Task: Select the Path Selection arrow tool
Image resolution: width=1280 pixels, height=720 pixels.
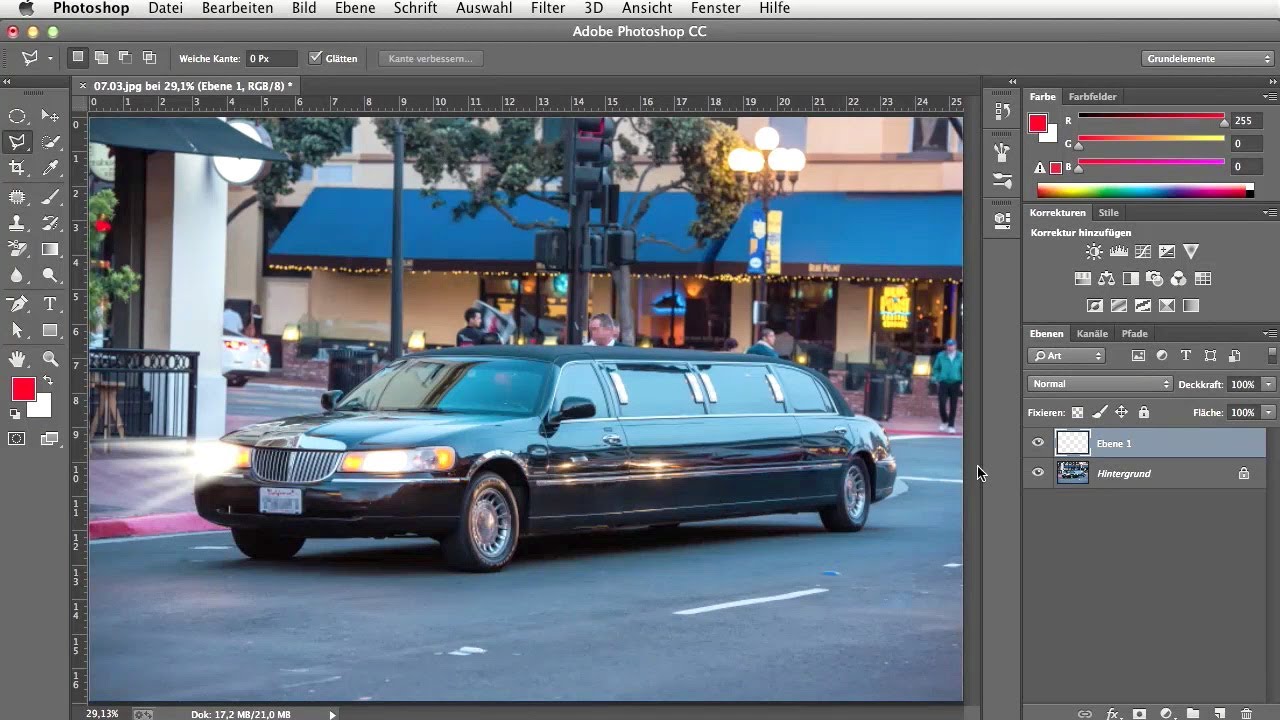Action: point(17,330)
